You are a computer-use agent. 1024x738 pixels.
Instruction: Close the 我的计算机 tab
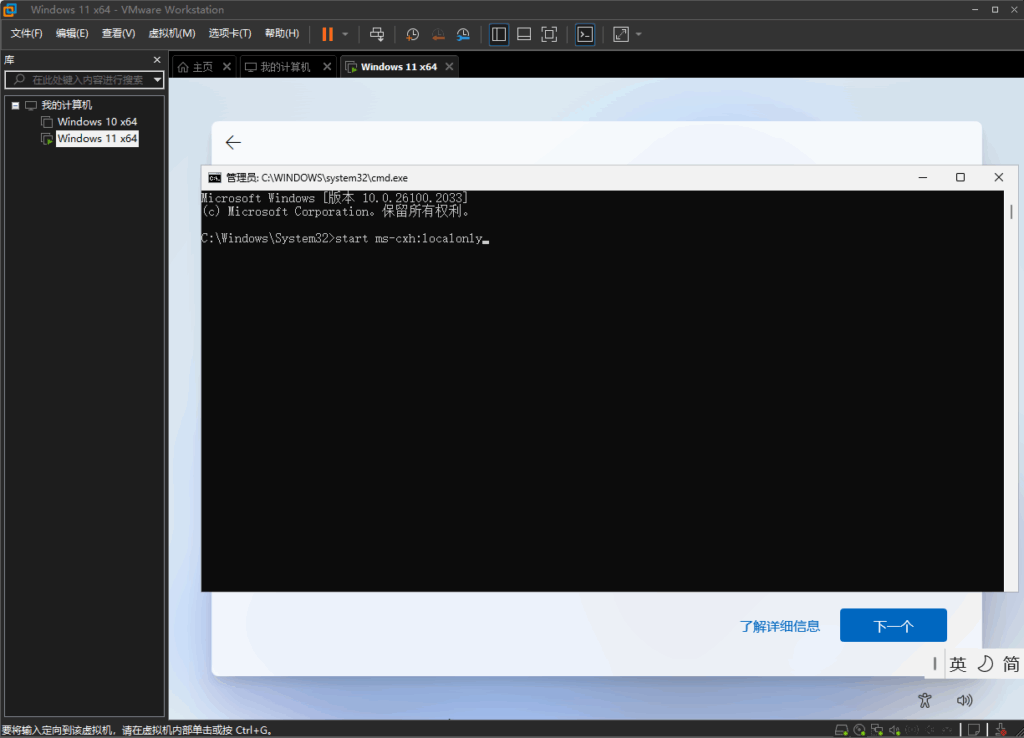[327, 67]
